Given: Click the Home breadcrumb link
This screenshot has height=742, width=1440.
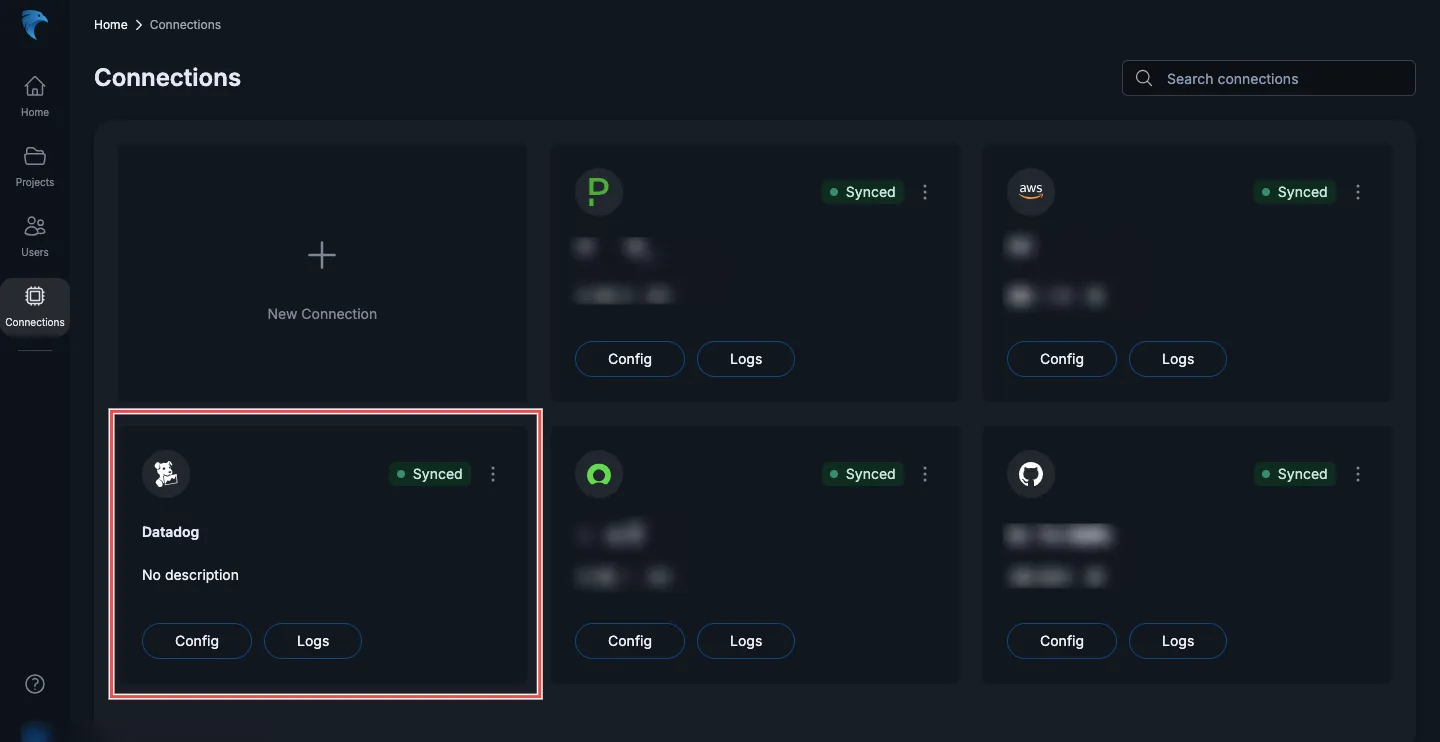Looking at the screenshot, I should coord(111,25).
